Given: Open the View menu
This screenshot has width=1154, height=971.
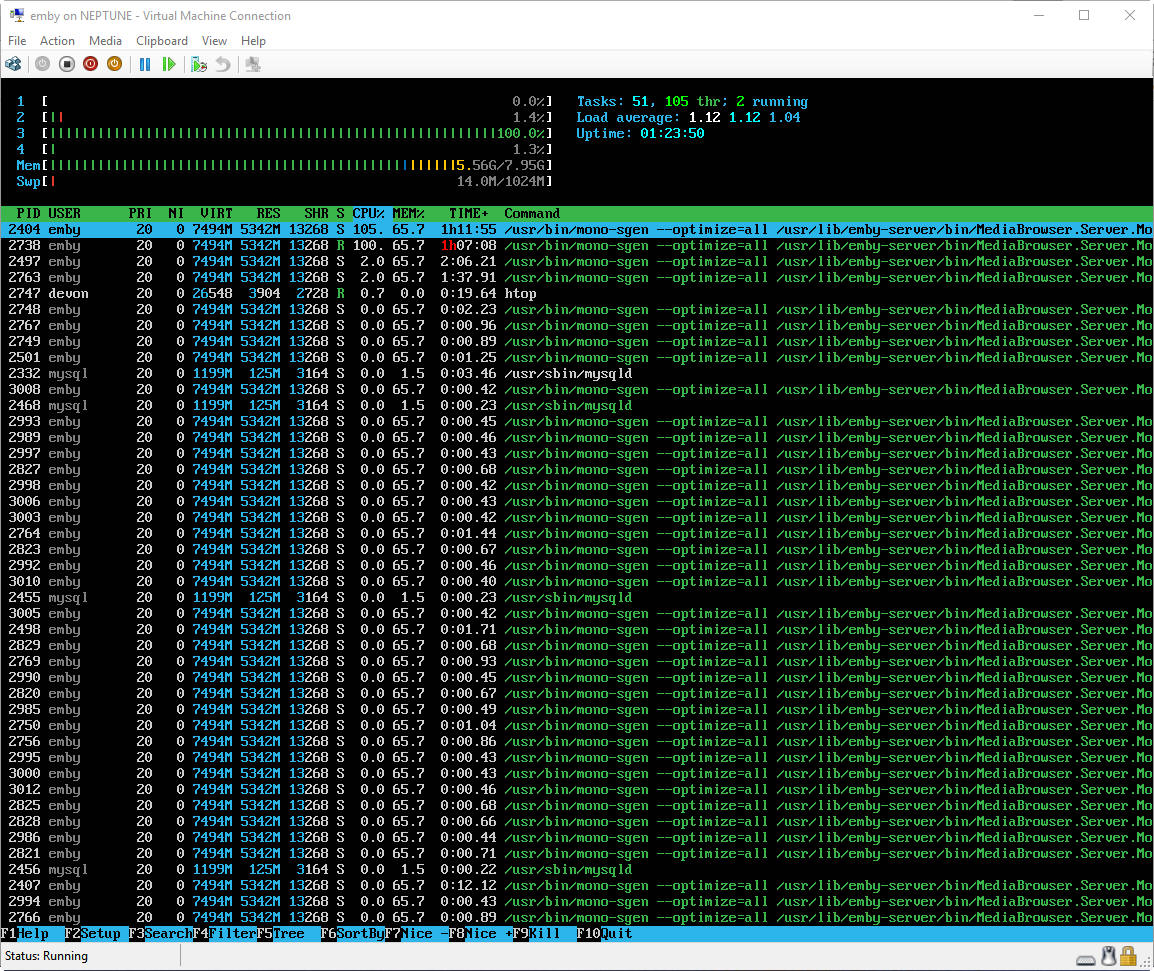Looking at the screenshot, I should click(214, 41).
